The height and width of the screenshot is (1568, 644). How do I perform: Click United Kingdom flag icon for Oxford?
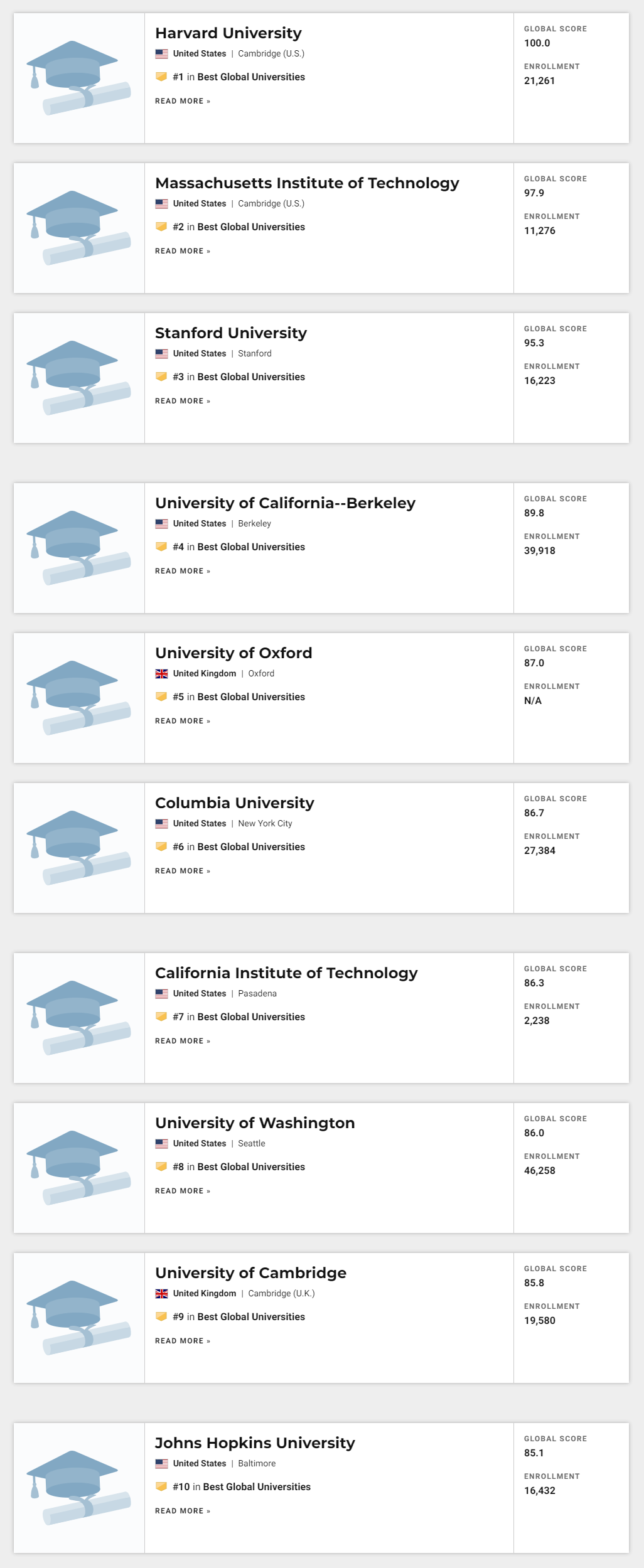pyautogui.click(x=161, y=674)
